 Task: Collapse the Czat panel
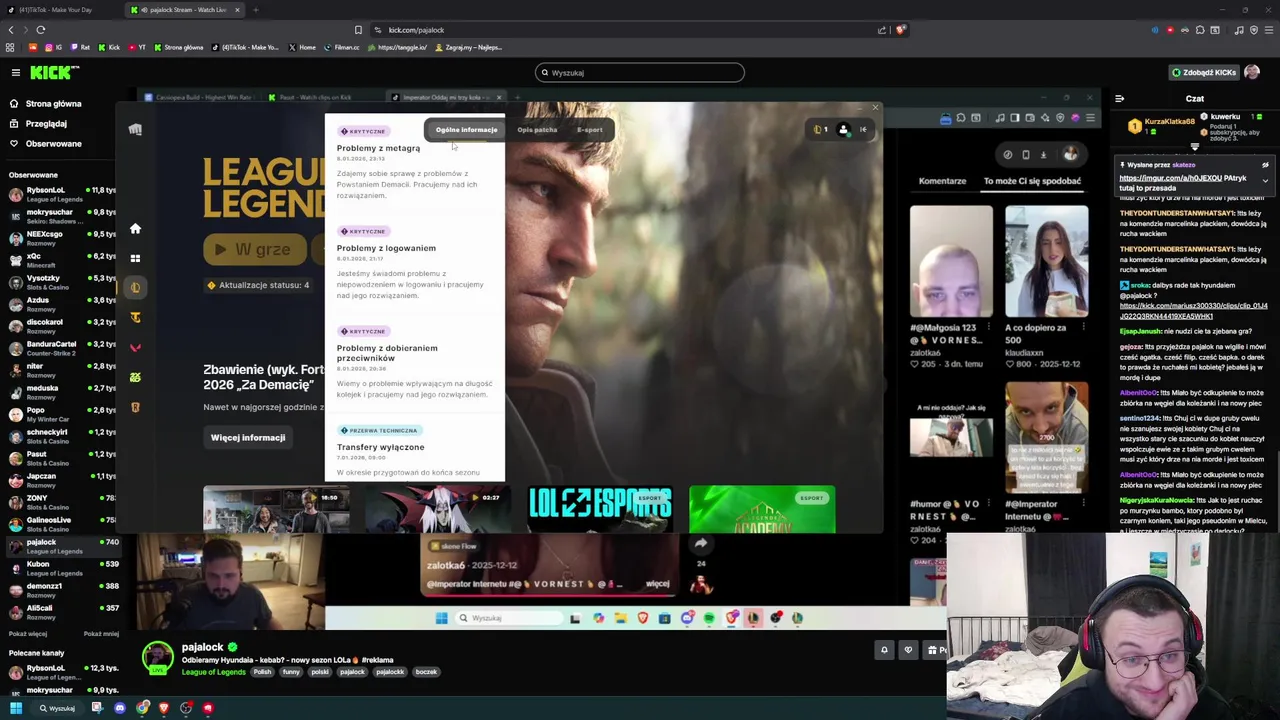[x=1119, y=98]
